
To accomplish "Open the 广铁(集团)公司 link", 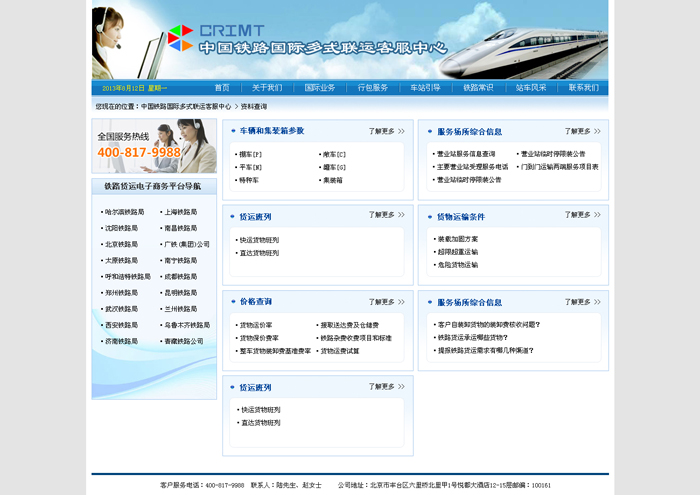I will coord(186,244).
